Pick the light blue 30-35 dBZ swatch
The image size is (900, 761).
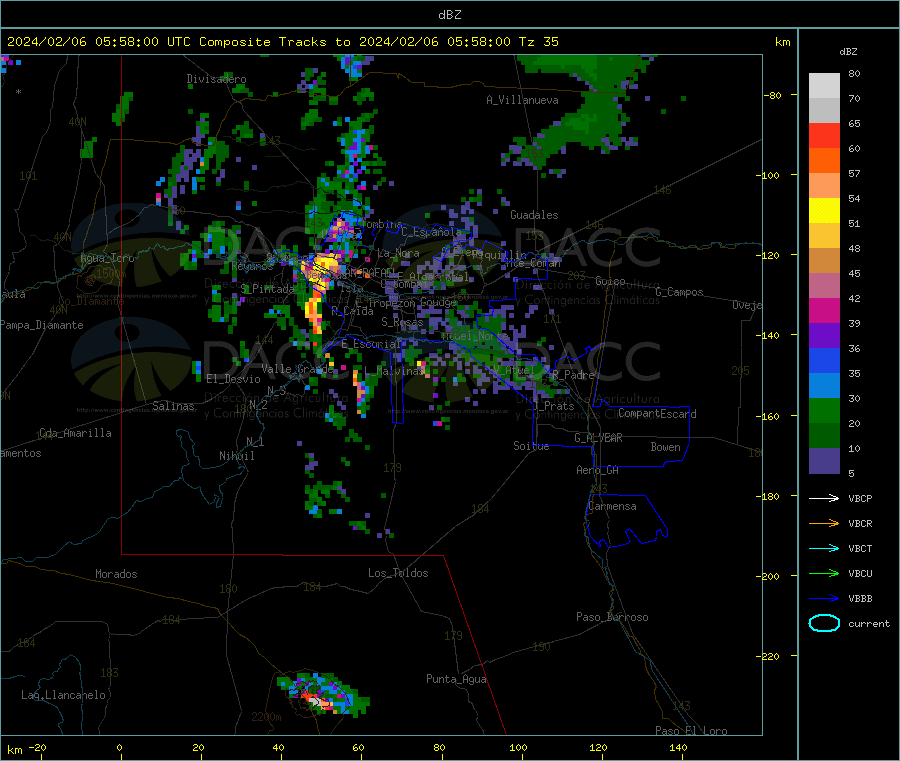pyautogui.click(x=824, y=386)
